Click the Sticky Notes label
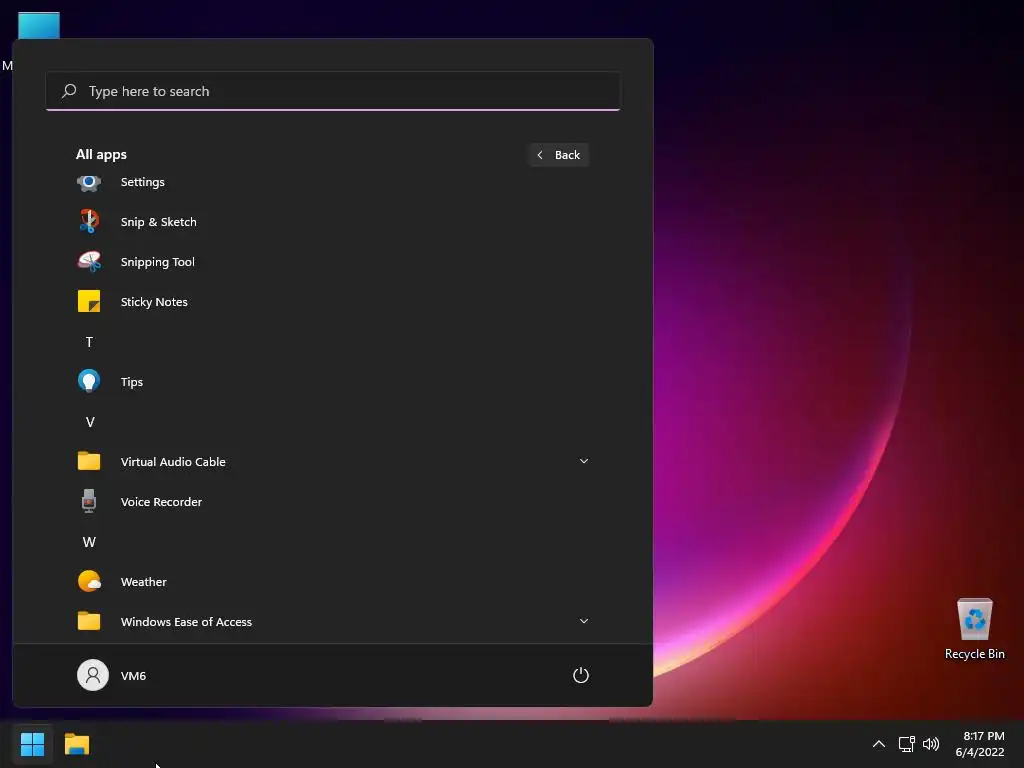Screen dimensions: 1024x768 [x=154, y=302]
